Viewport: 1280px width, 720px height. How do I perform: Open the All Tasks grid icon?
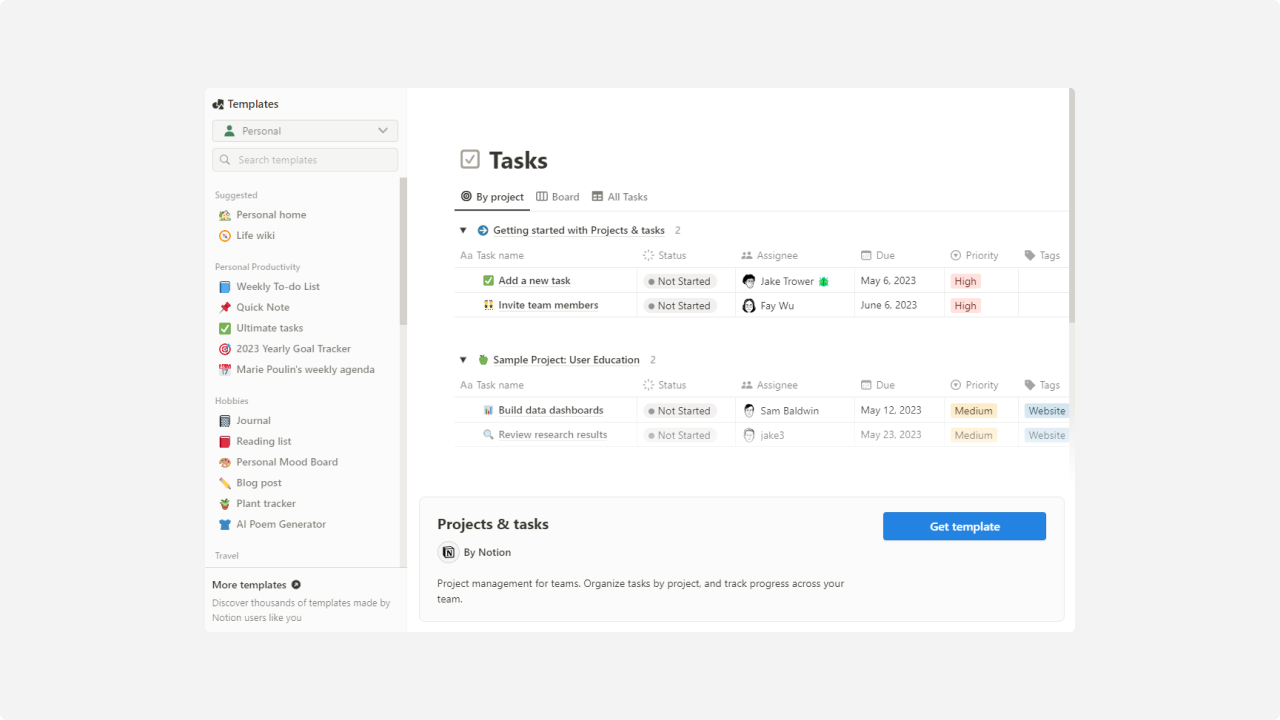coord(597,197)
